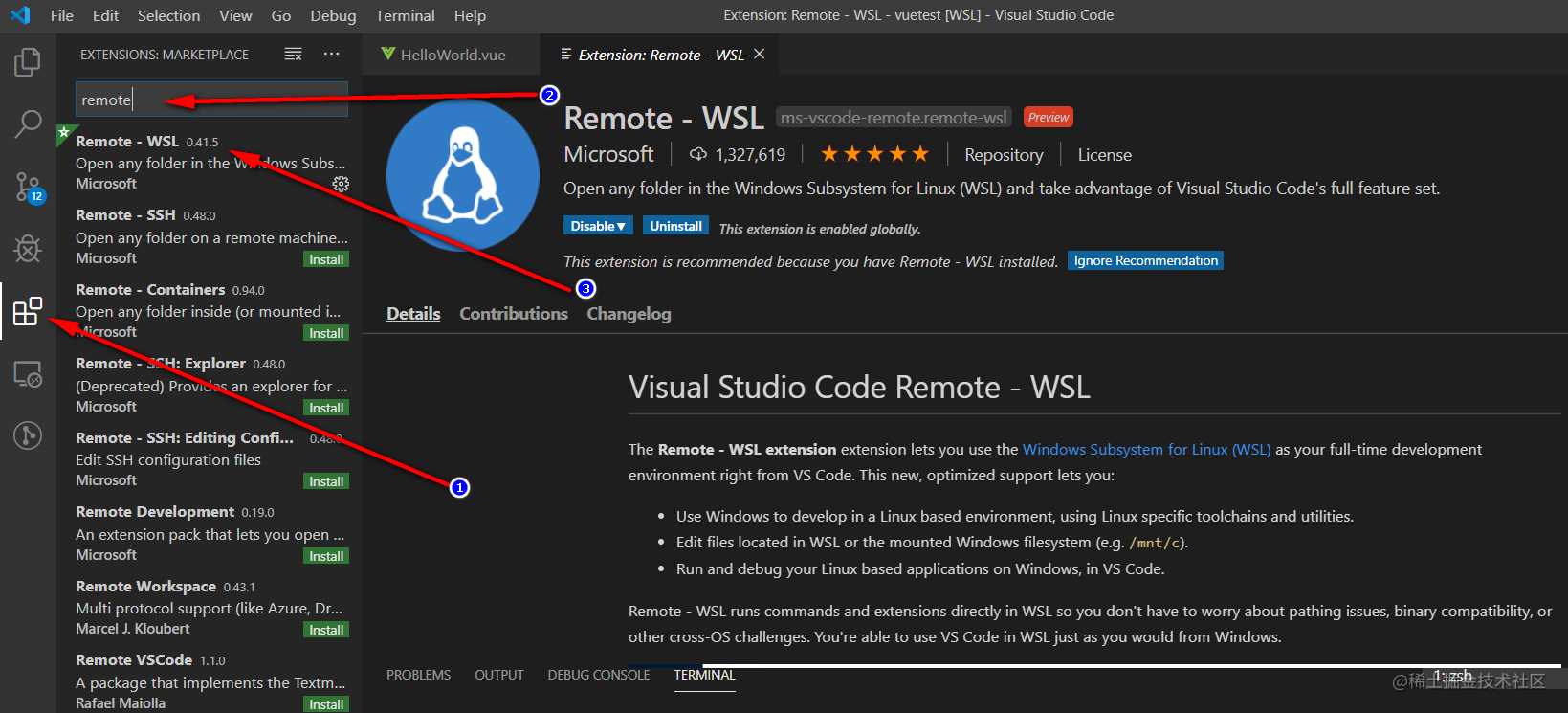Click the extensions search field containing remote
This screenshot has width=1568, height=713.
coord(211,100)
